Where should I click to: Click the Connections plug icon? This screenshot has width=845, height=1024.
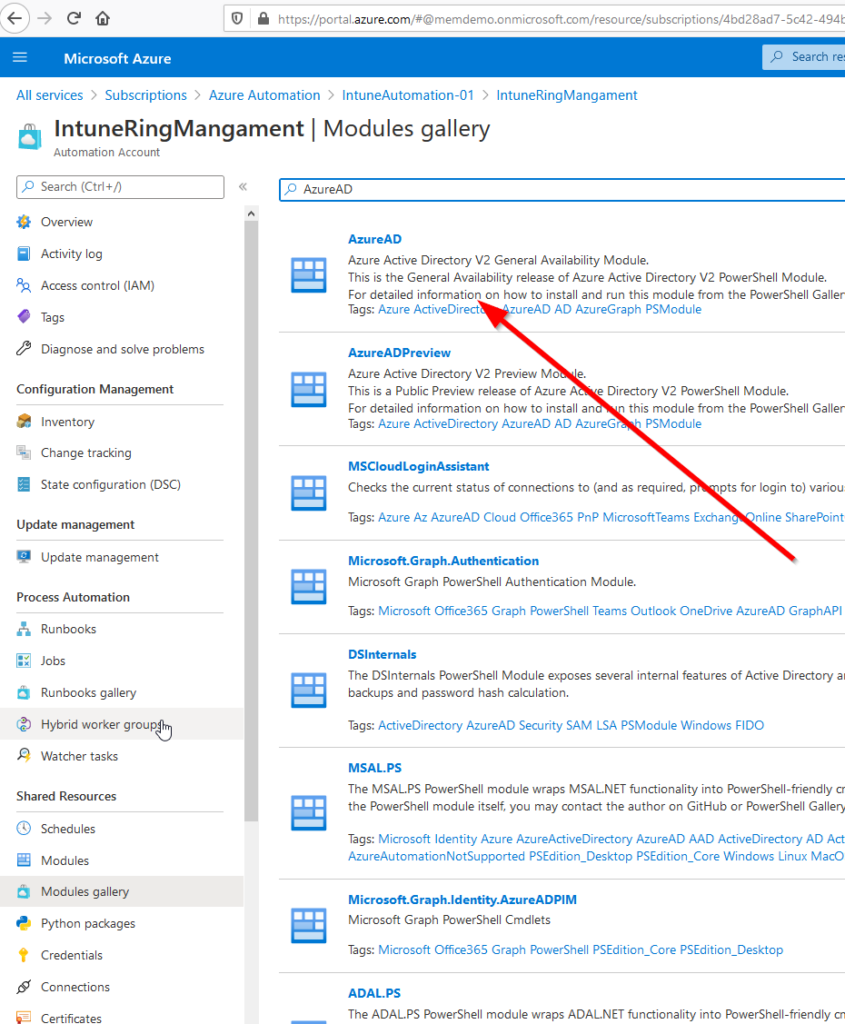(24, 987)
